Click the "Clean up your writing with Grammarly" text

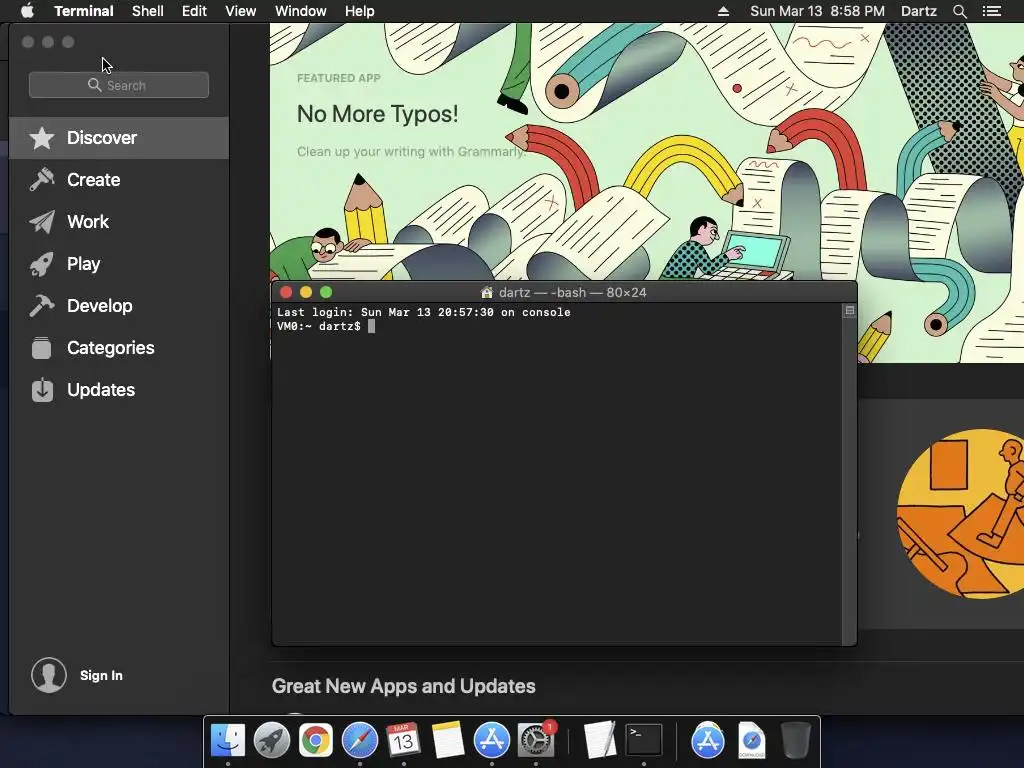[x=411, y=152]
